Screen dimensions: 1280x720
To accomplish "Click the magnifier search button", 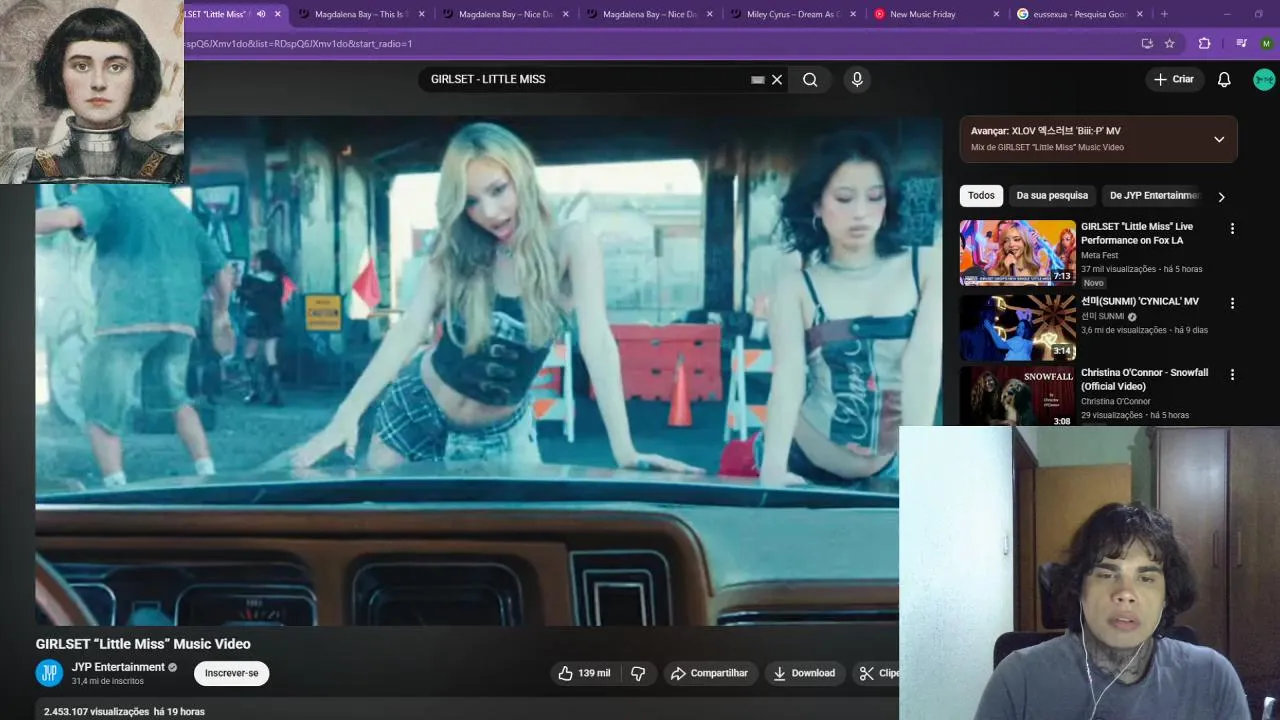I will (x=810, y=80).
